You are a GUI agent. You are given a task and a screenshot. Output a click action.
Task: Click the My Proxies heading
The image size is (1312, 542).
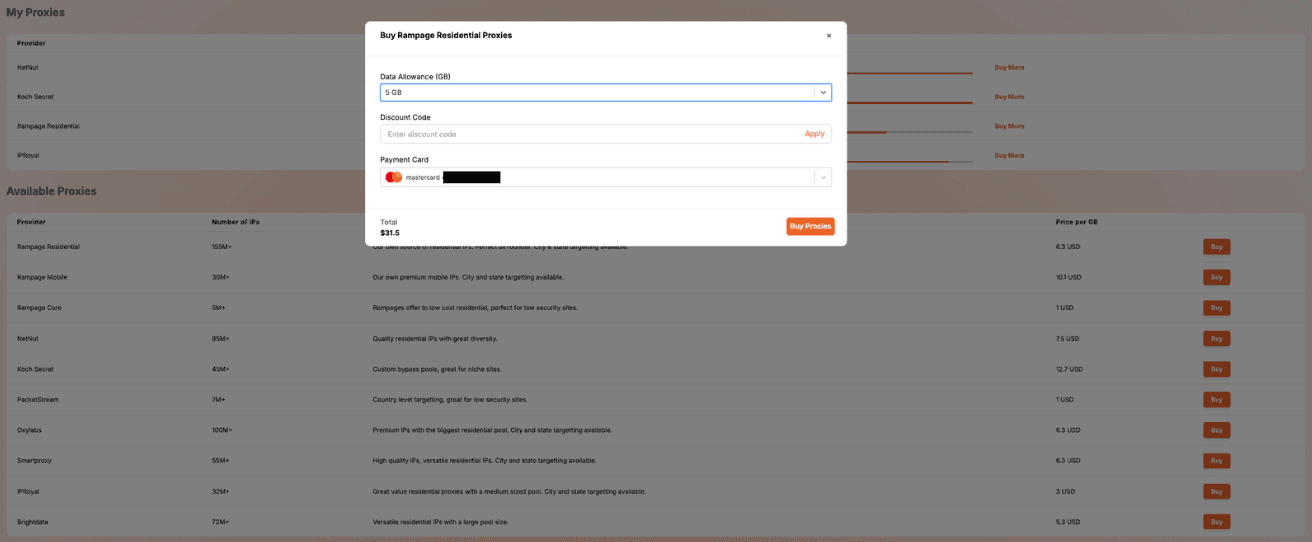coord(36,13)
